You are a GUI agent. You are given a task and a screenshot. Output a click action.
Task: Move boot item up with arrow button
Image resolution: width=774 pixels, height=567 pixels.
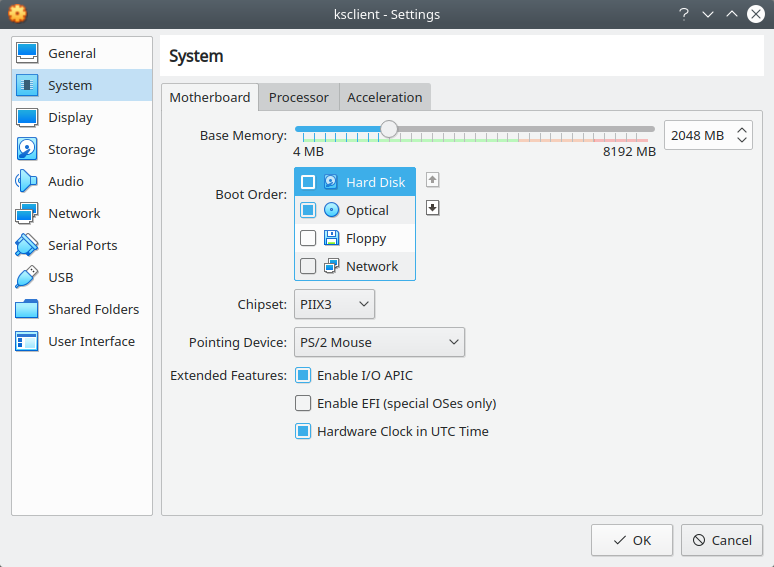(432, 180)
